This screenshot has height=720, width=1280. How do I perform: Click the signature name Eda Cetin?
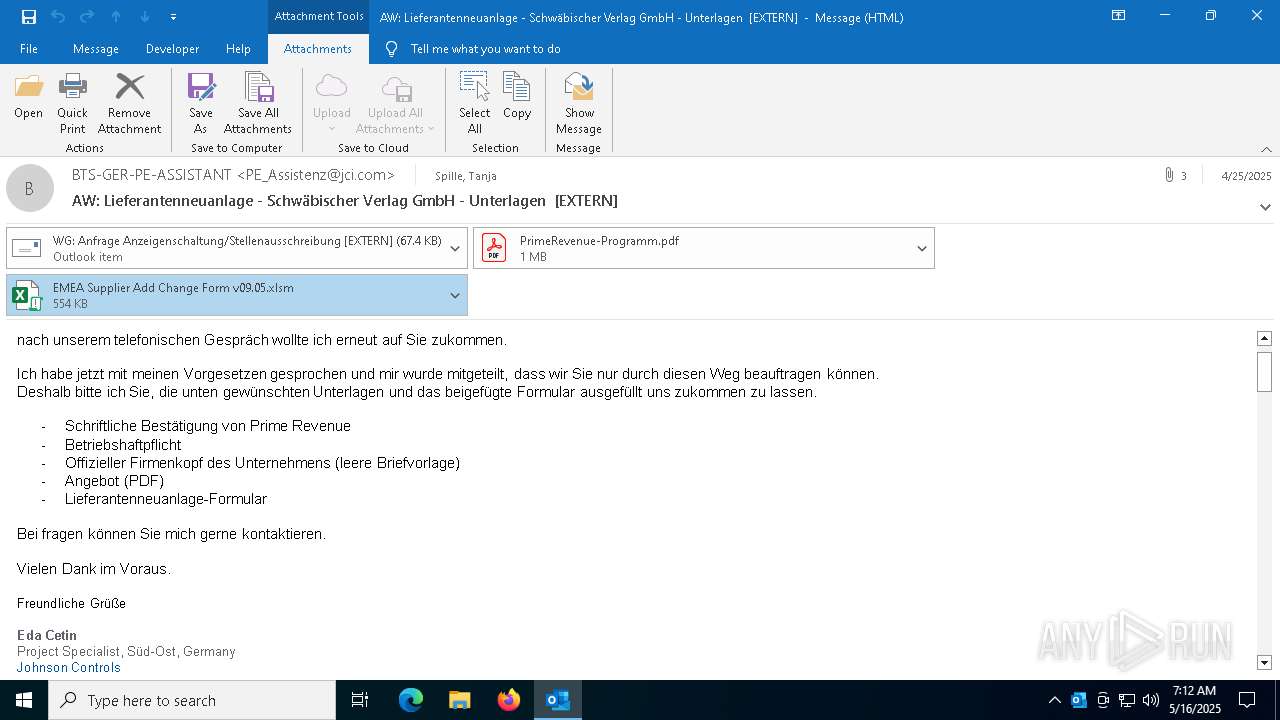[47, 635]
